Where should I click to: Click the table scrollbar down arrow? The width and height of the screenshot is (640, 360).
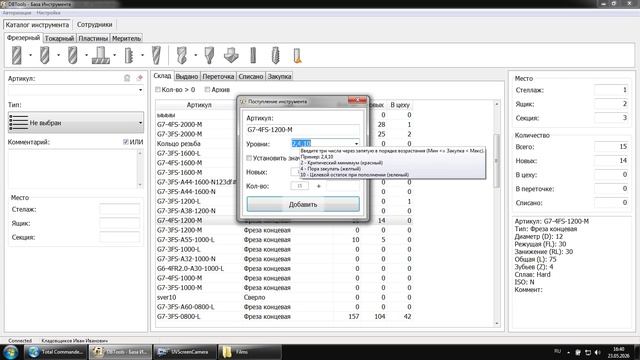497,323
